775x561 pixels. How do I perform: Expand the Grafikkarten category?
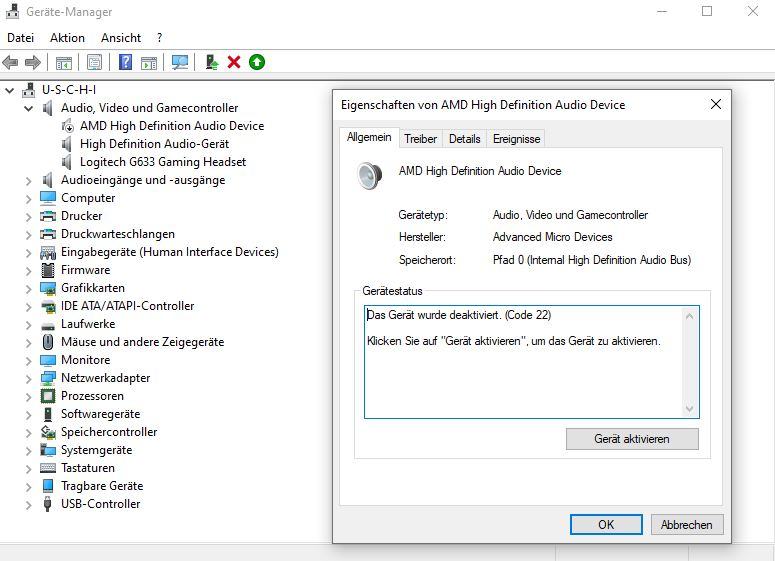point(29,289)
